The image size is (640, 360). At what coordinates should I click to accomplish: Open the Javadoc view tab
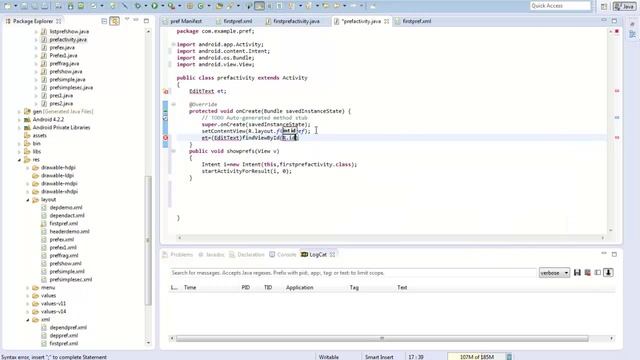click(x=211, y=255)
